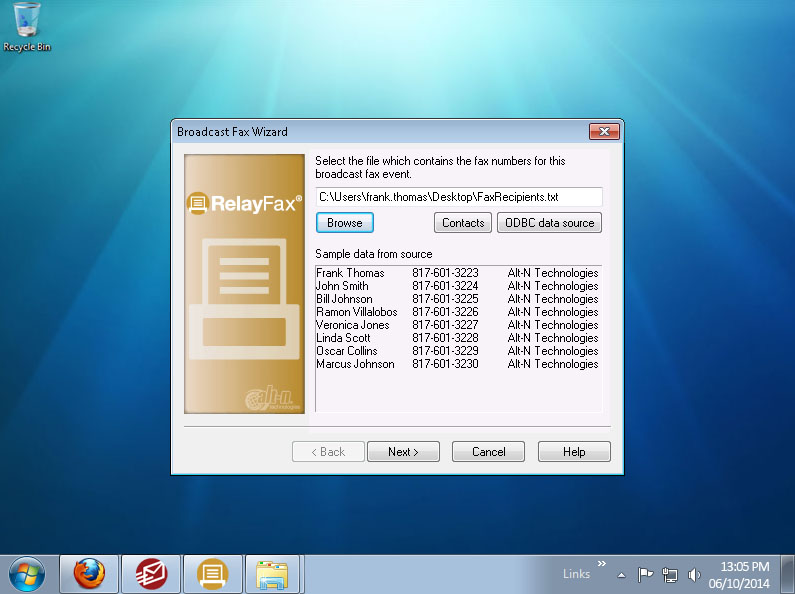795x594 pixels.
Task: Click the Action Center flag icon
Action: (x=646, y=575)
